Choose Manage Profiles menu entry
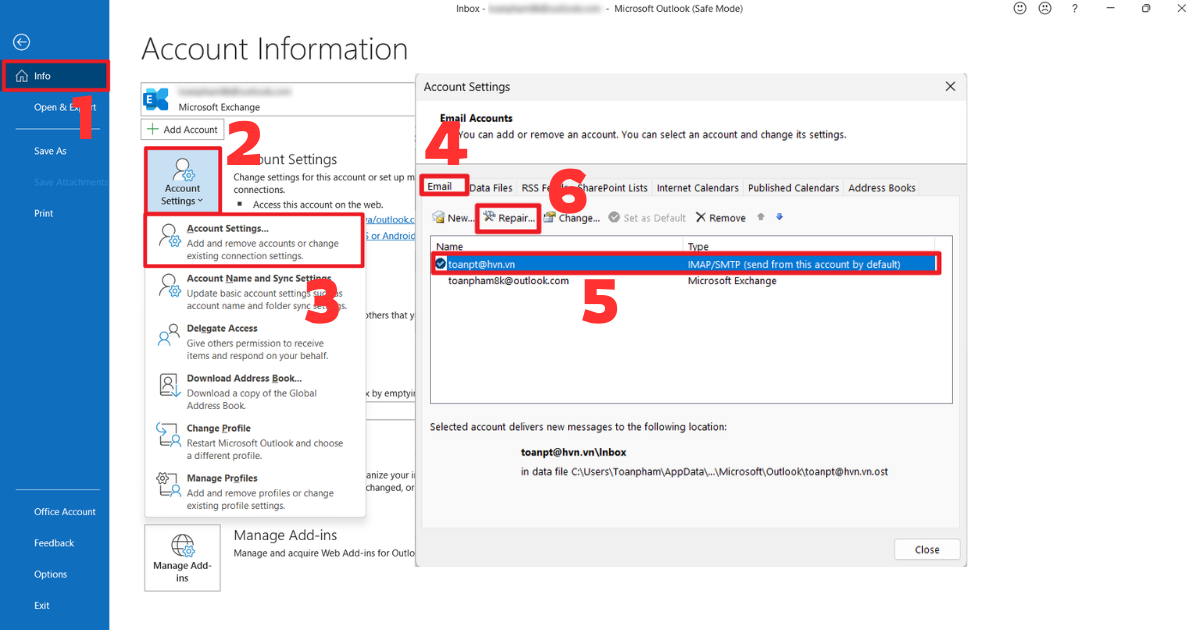The image size is (1200, 630). [x=254, y=491]
